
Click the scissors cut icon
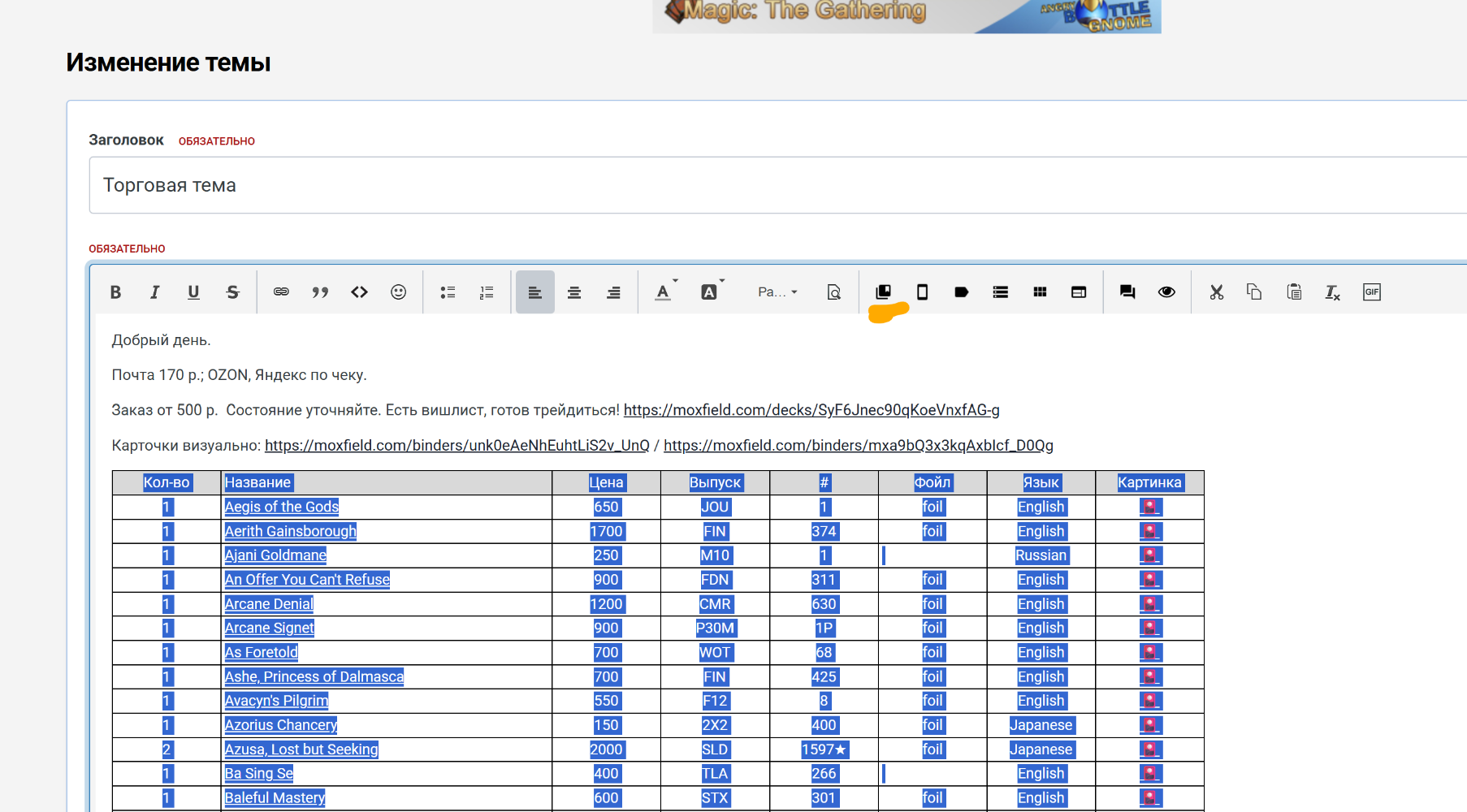coord(1216,292)
